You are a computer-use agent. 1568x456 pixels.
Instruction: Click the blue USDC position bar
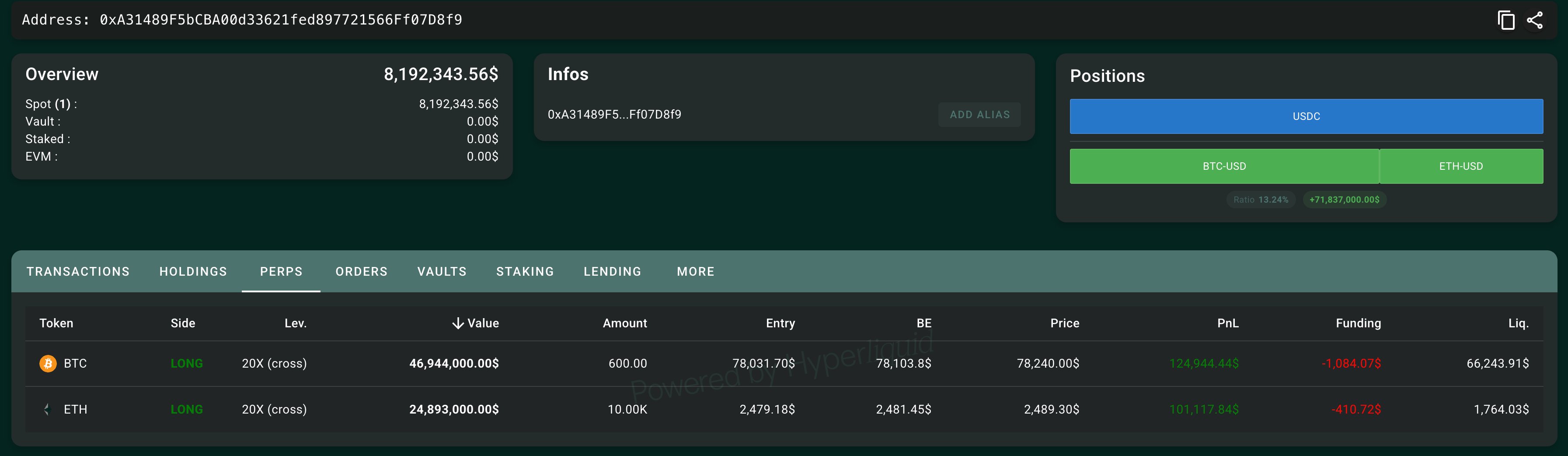1306,116
